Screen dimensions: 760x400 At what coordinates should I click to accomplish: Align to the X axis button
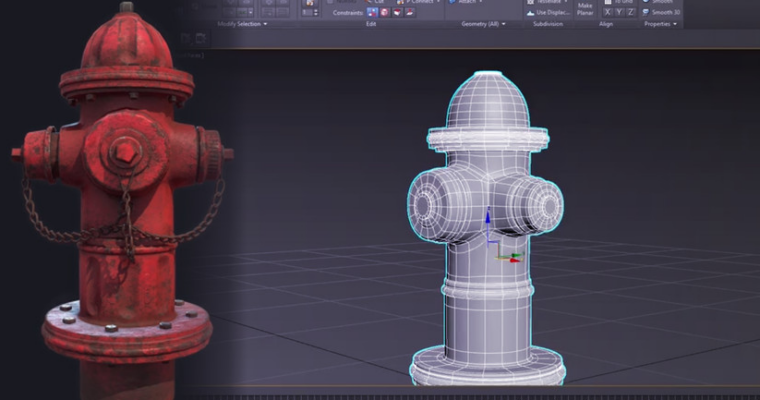pos(607,13)
